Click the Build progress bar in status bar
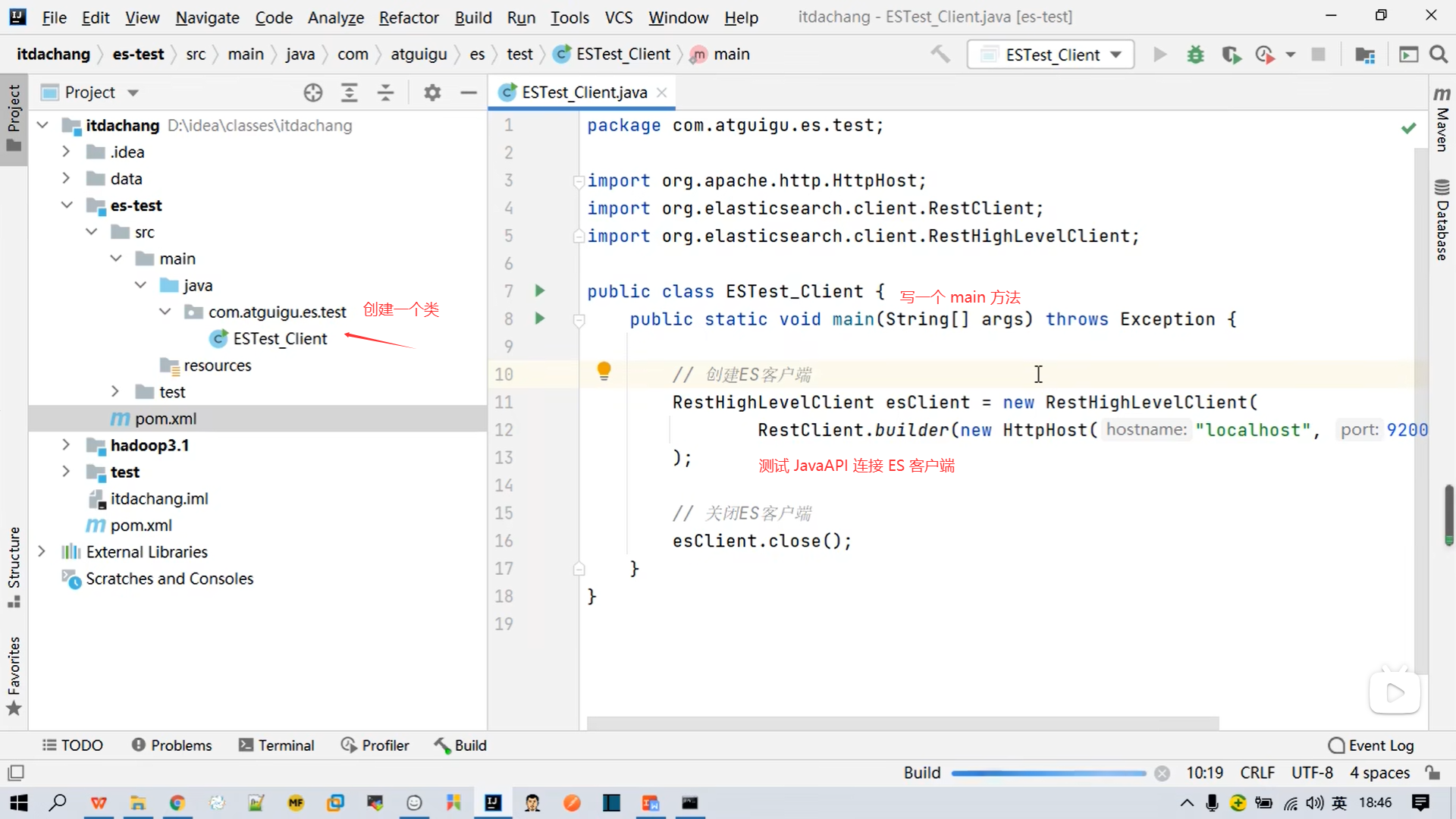Image resolution: width=1456 pixels, height=819 pixels. tap(1048, 773)
